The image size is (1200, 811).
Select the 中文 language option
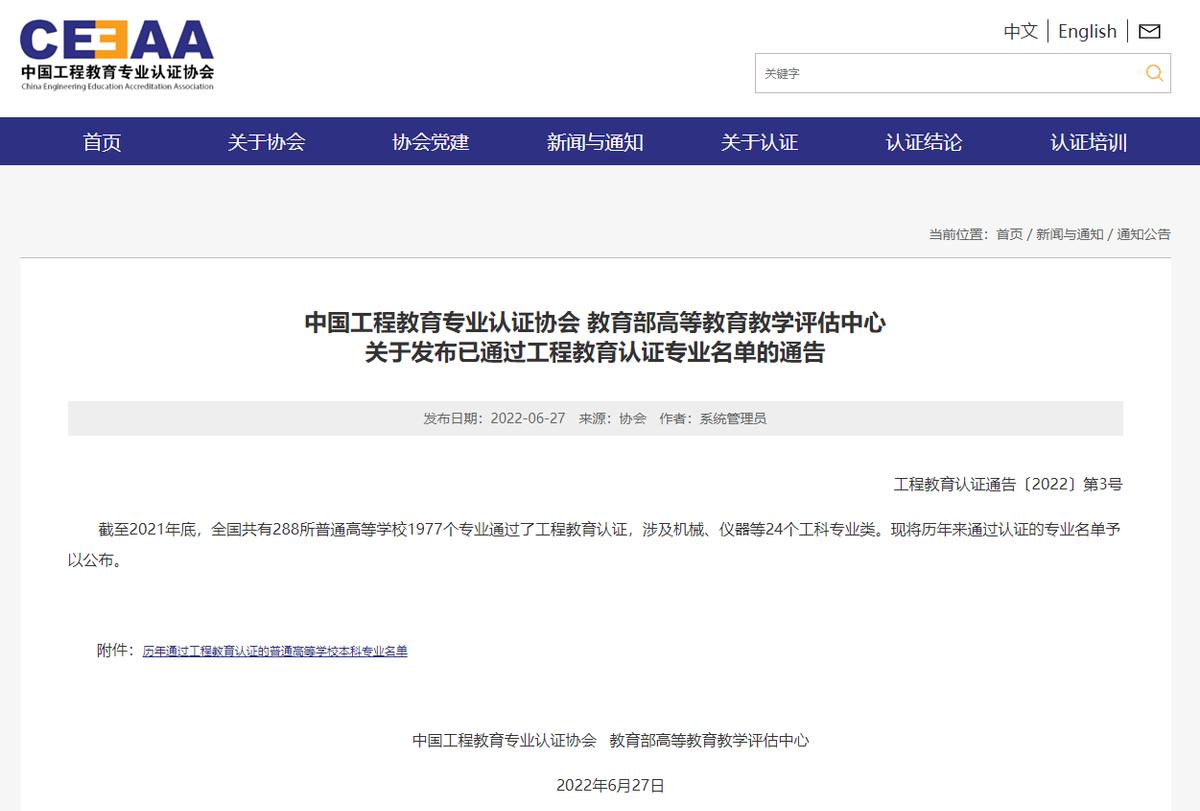point(1019,31)
